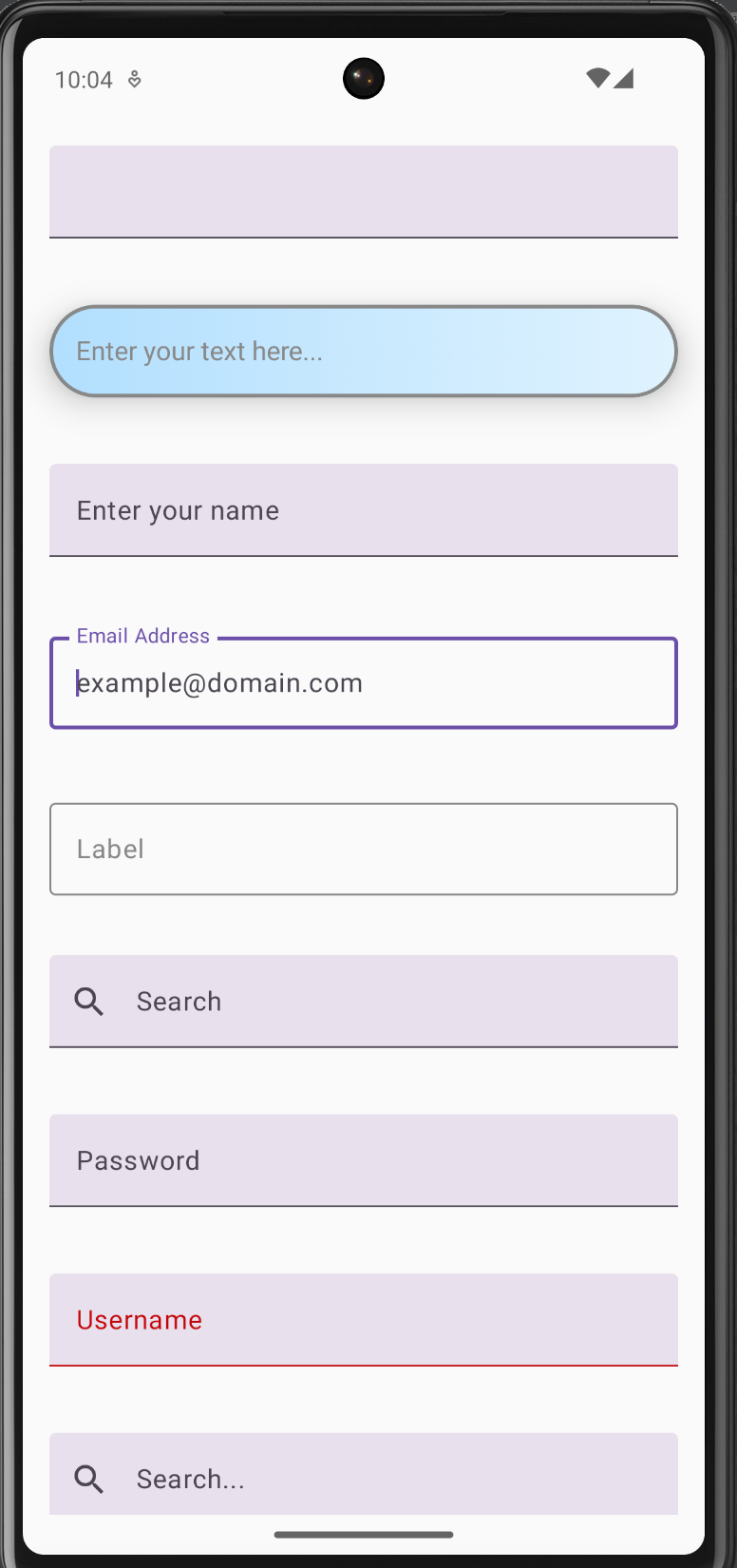The image size is (737, 1568).
Task: Focus the 'Enter your name' field
Action: (x=364, y=510)
